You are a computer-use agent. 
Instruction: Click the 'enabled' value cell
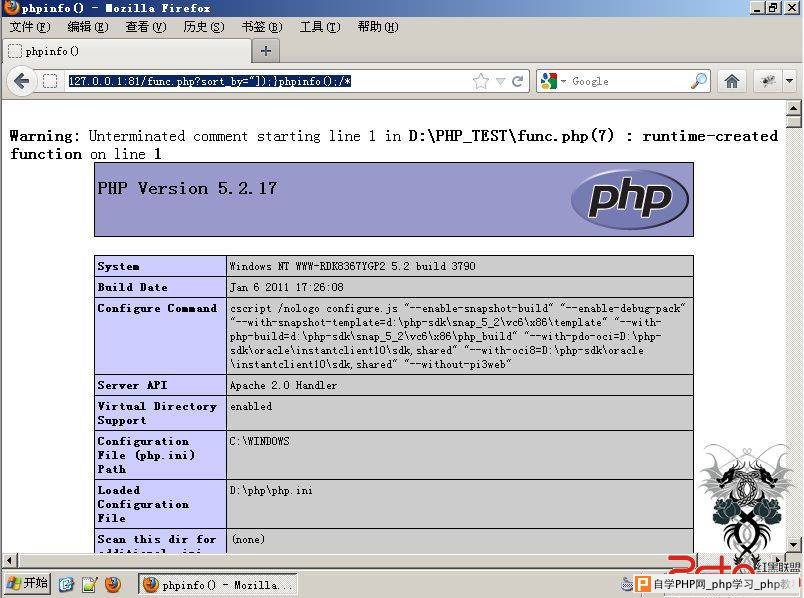coord(459,413)
